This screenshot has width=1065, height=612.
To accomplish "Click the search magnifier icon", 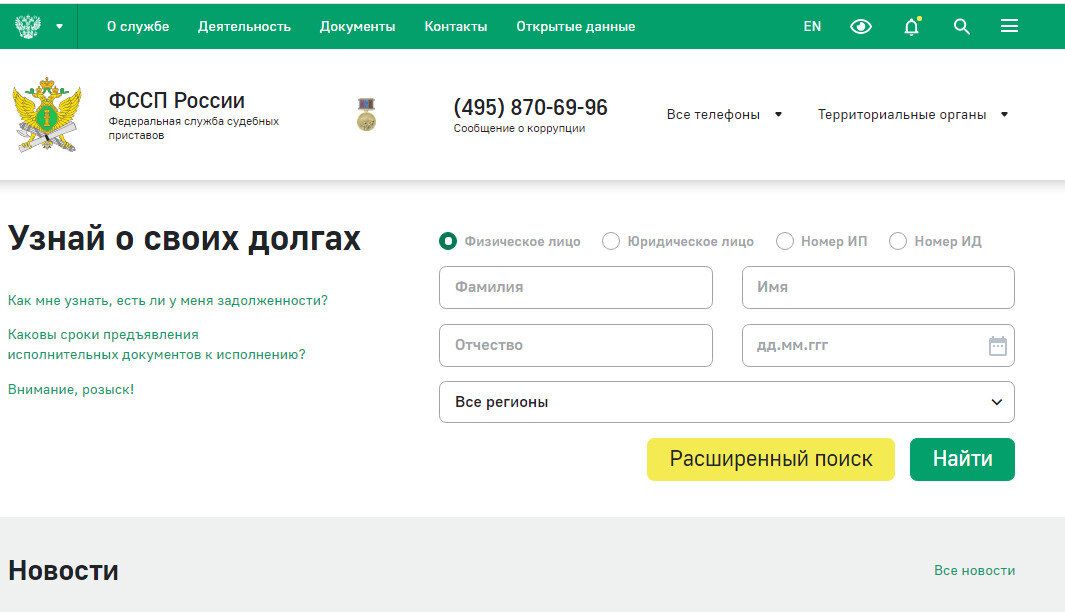I will pos(962,26).
